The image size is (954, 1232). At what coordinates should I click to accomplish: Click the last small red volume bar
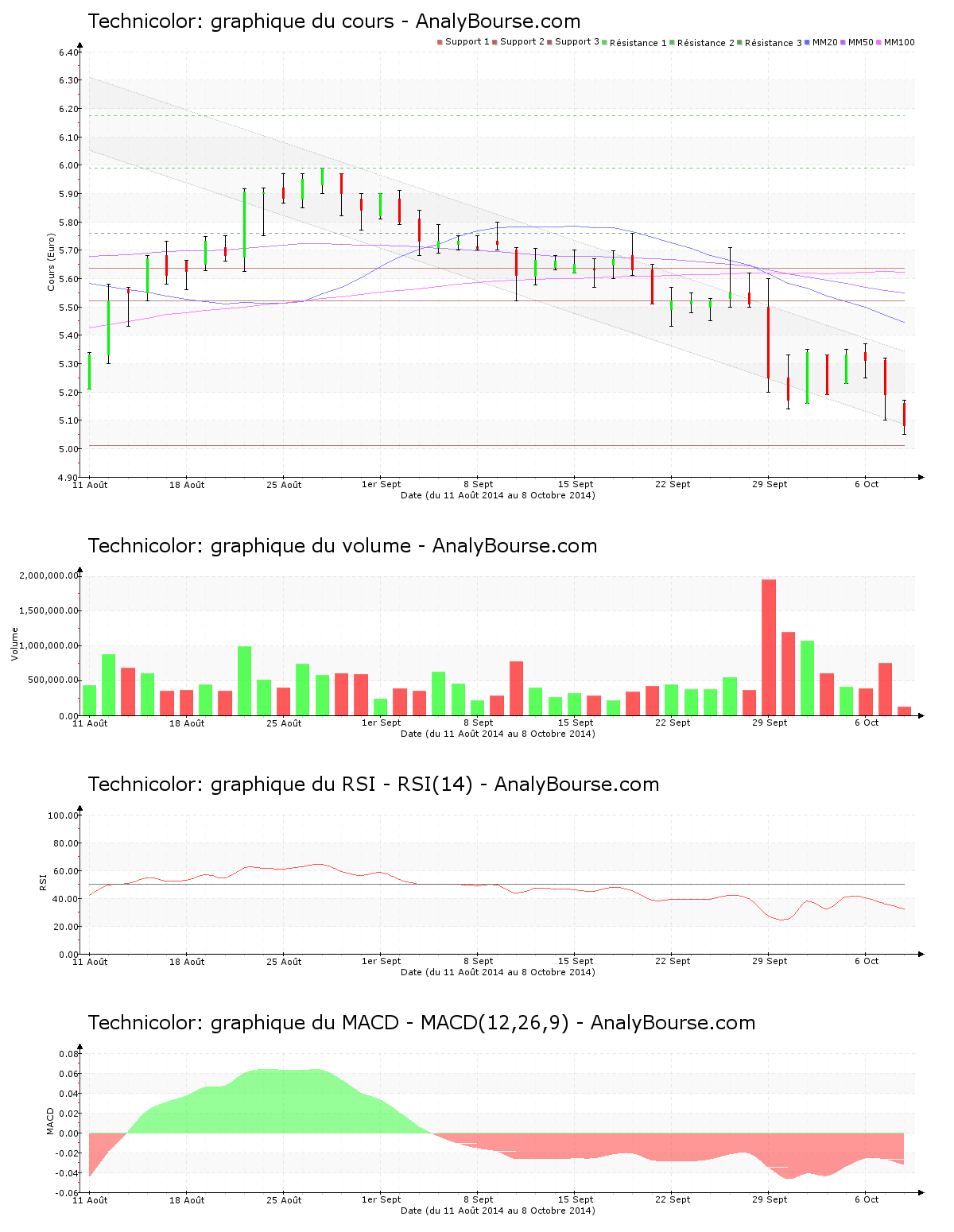[904, 711]
